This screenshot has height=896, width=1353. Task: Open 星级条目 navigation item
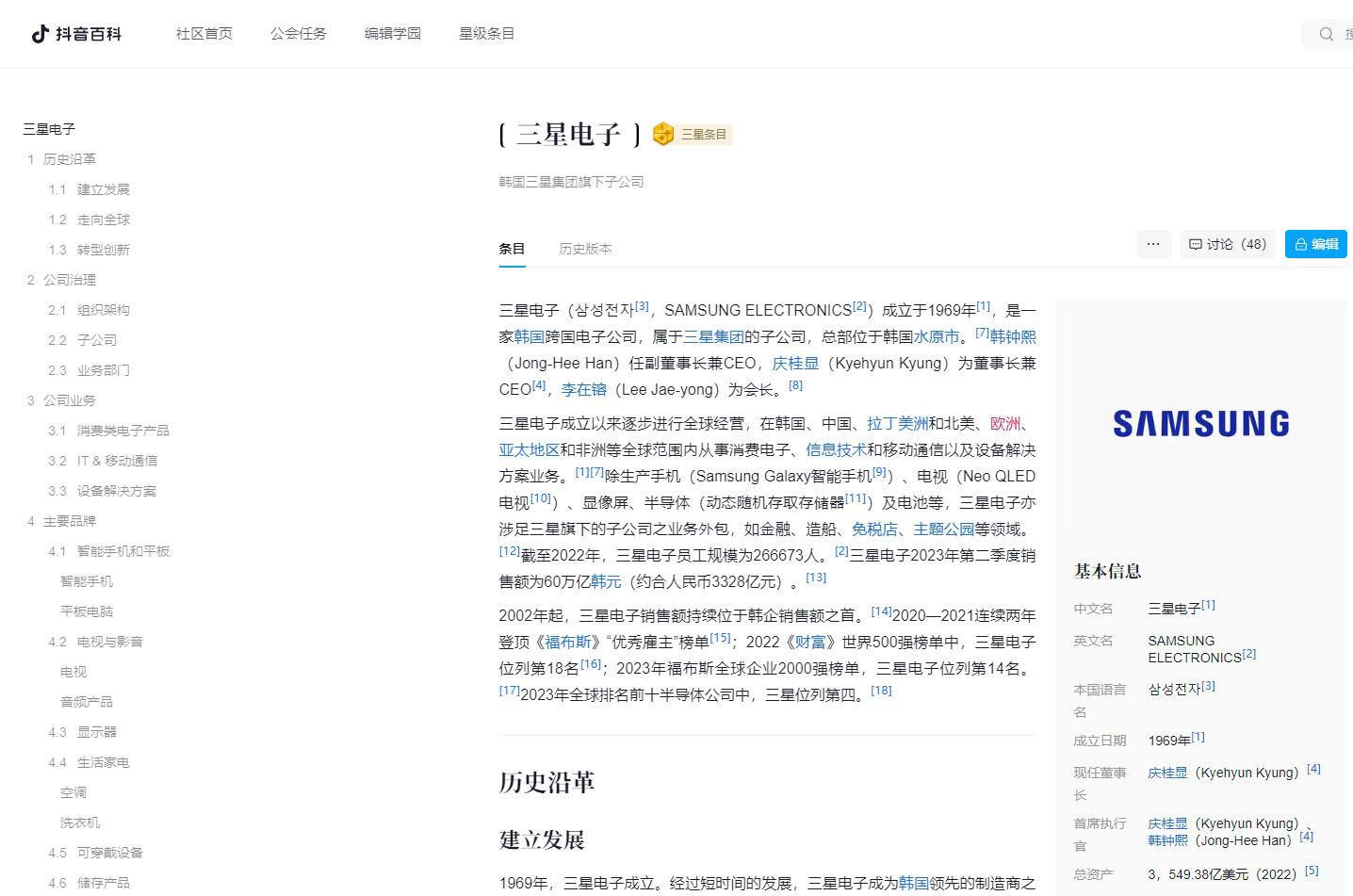487,33
